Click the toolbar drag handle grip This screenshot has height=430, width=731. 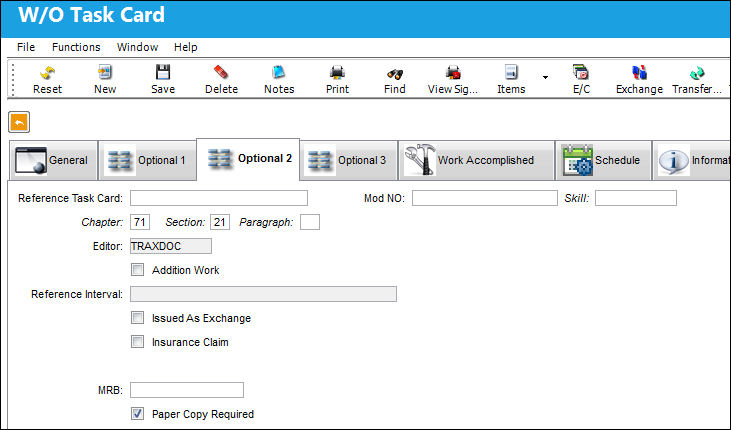[x=13, y=79]
